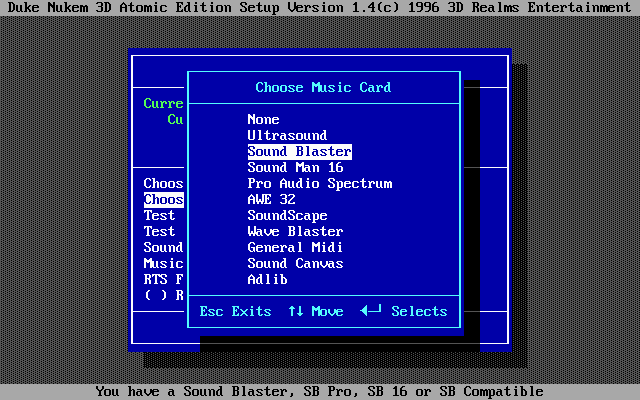This screenshot has width=640, height=400.
Task: Select None in the music card list
Action: coord(263,120)
